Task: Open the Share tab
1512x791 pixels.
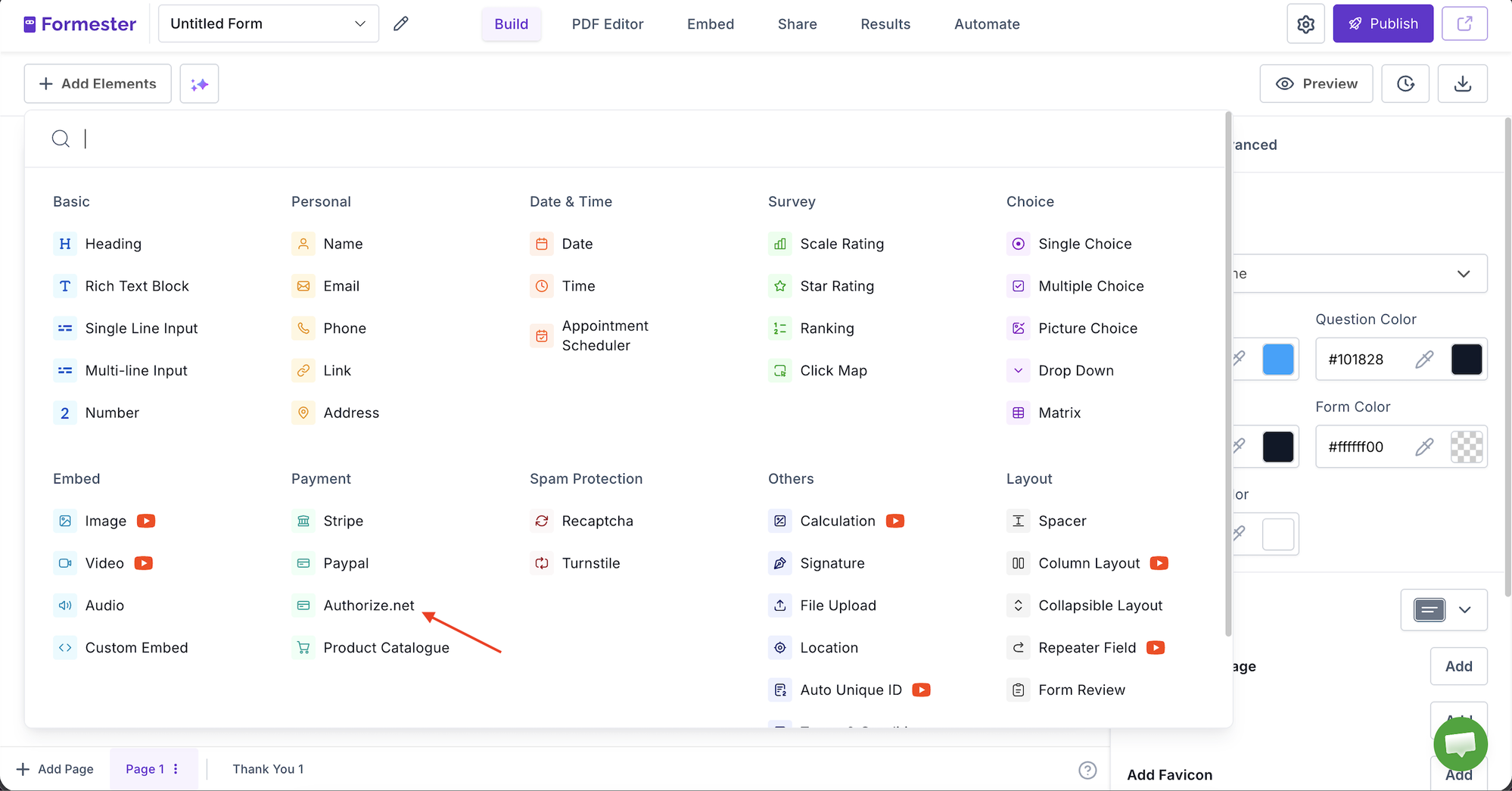Action: pyautogui.click(x=798, y=24)
